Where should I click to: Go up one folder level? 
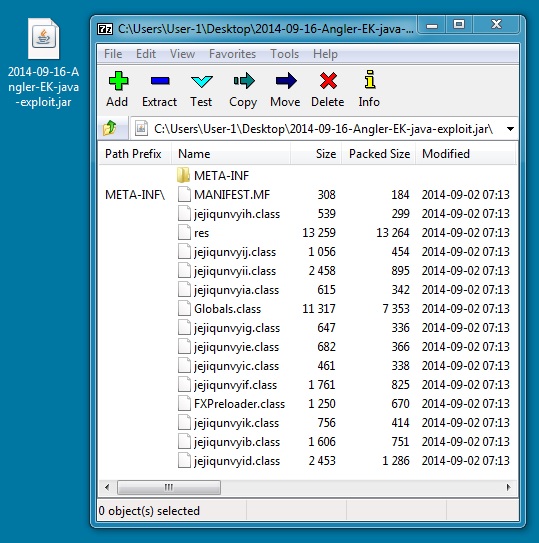110,128
